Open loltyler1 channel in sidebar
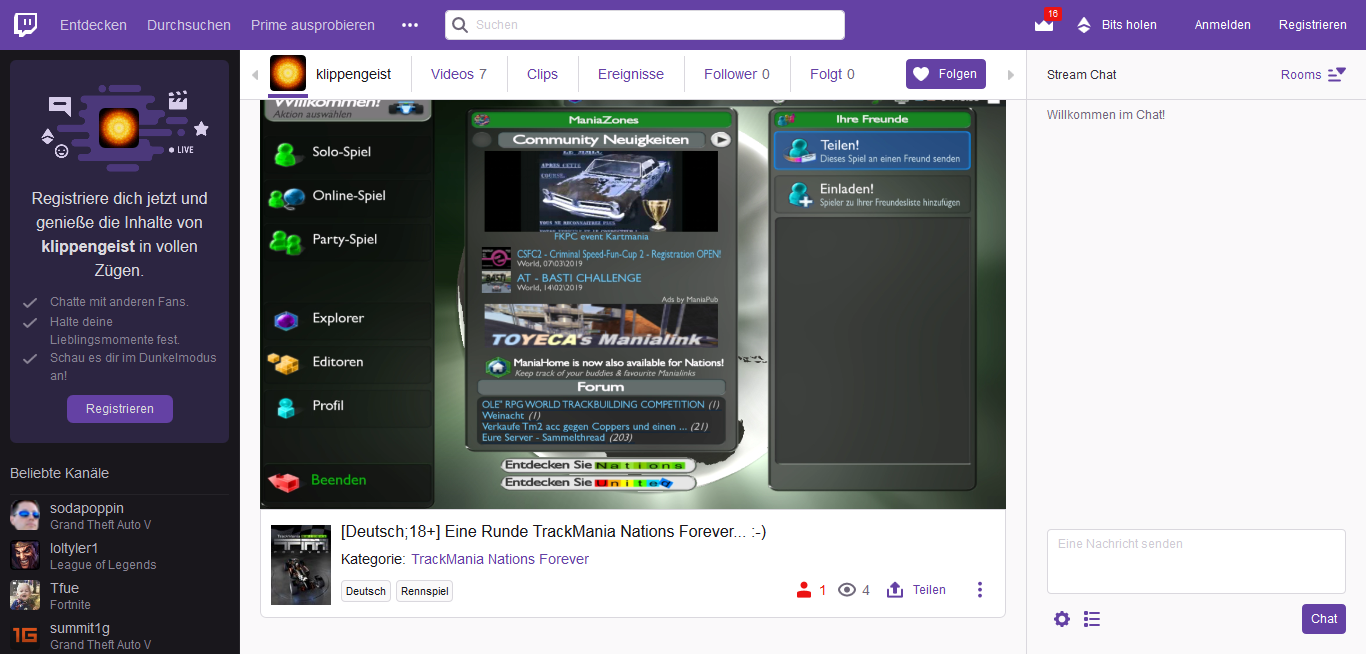Viewport: 1366px width, 654px height. (x=120, y=556)
